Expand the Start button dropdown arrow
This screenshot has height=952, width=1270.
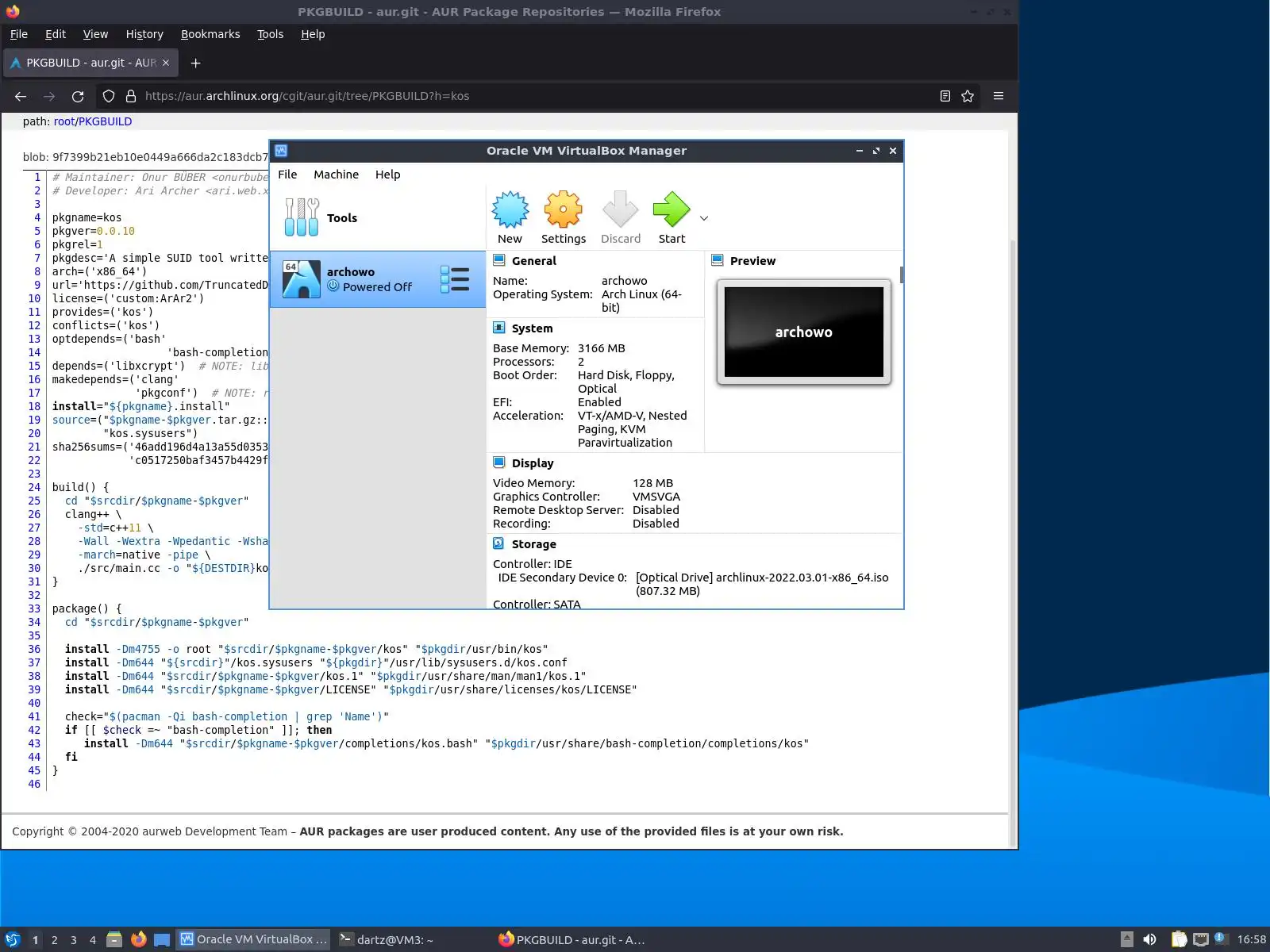(704, 218)
